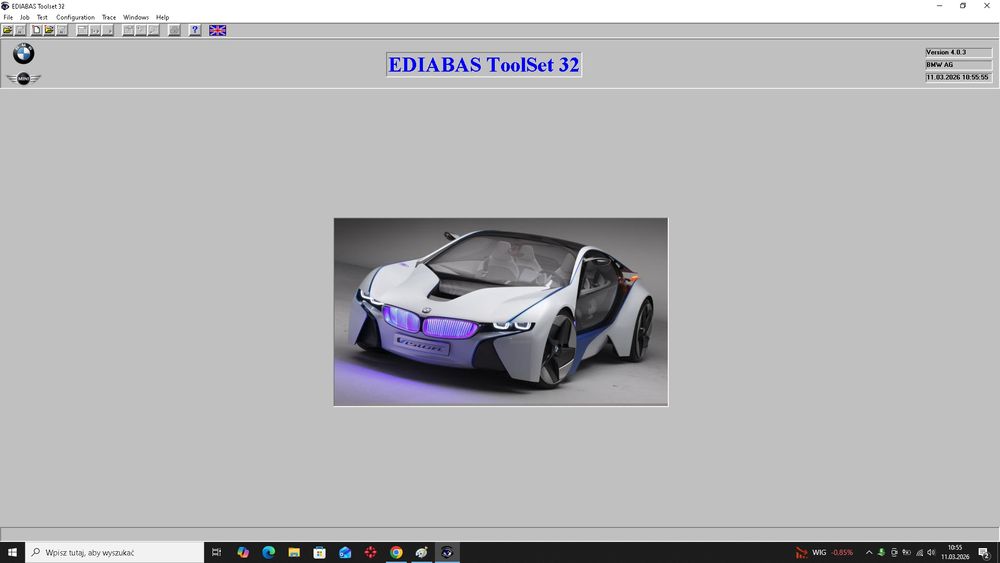Viewport: 1000px width, 563px height.
Task: Open the volume speaker tray icon
Action: click(x=931, y=552)
